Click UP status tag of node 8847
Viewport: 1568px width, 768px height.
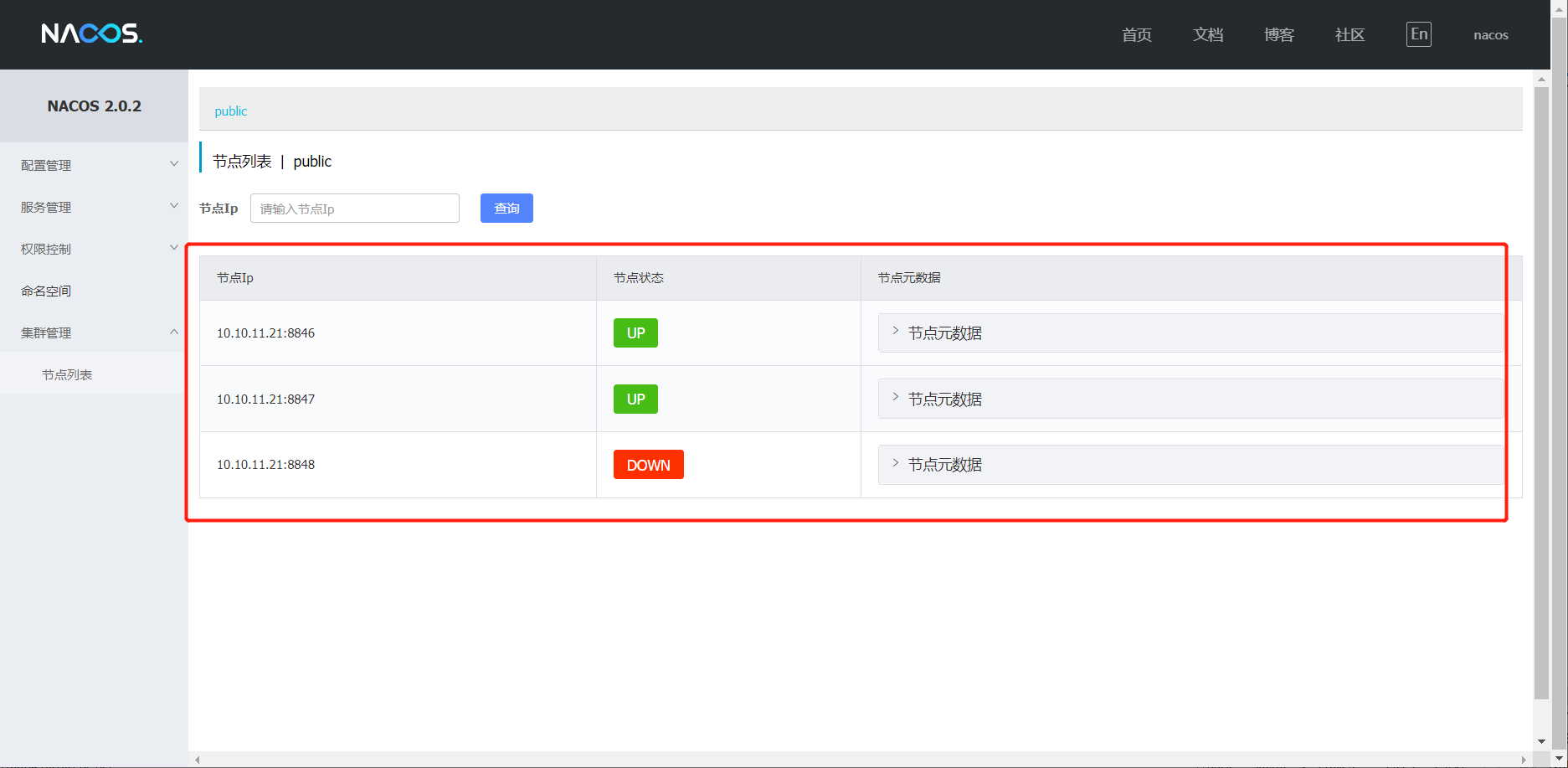(x=635, y=399)
